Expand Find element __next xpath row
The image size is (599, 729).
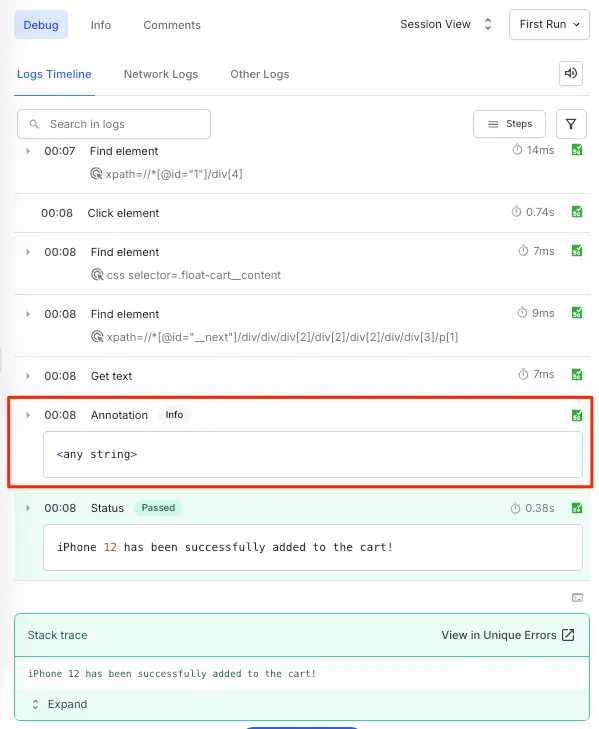pos(28,314)
